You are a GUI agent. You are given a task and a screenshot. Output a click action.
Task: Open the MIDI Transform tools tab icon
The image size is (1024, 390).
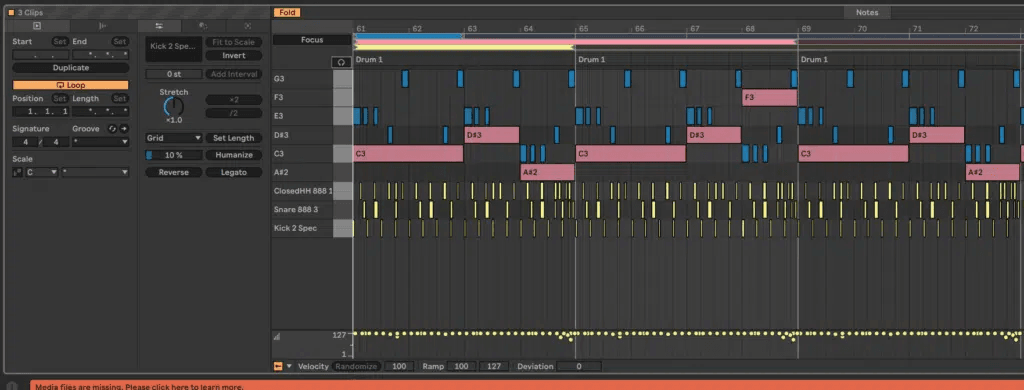coord(203,25)
